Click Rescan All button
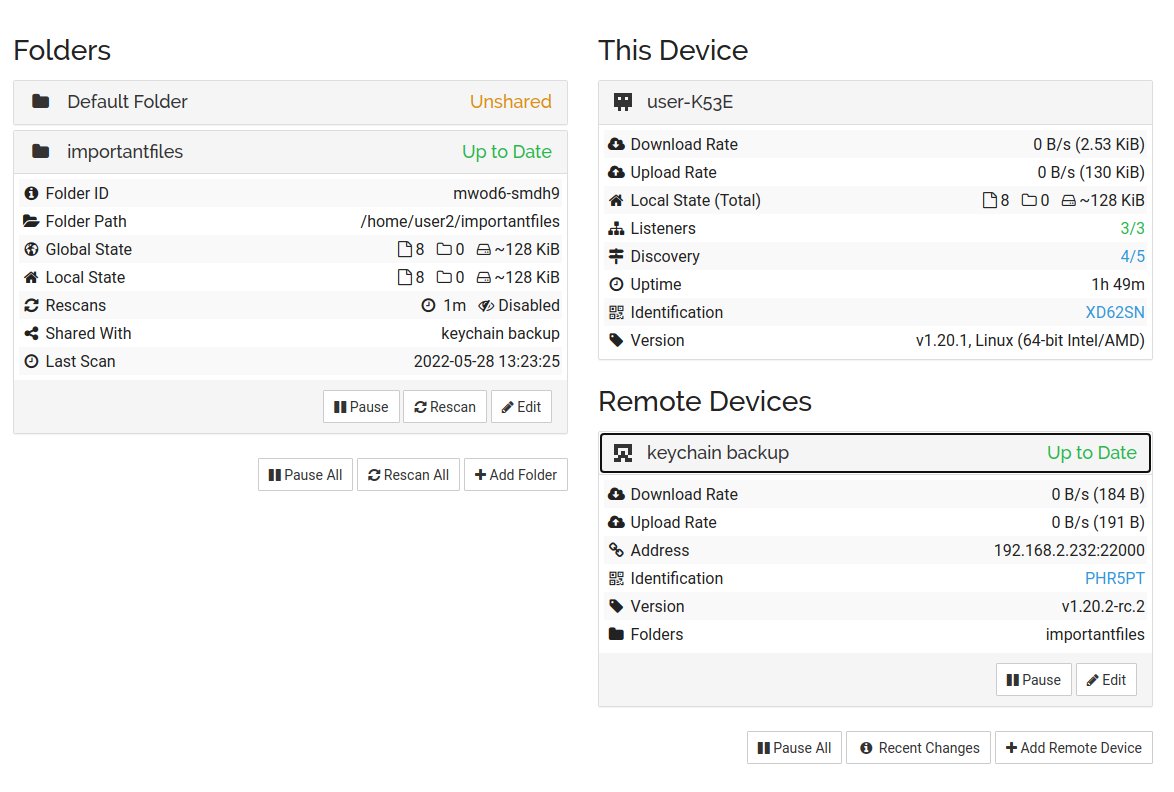The width and height of the screenshot is (1174, 792). (408, 475)
